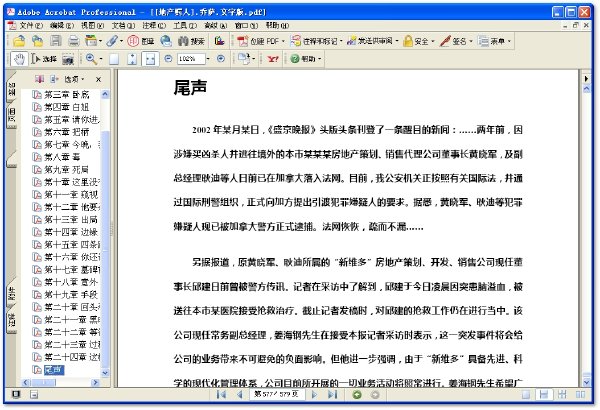Open the 注释和标记 dropdown menu
The height and width of the screenshot is (410, 600).
tap(316, 41)
